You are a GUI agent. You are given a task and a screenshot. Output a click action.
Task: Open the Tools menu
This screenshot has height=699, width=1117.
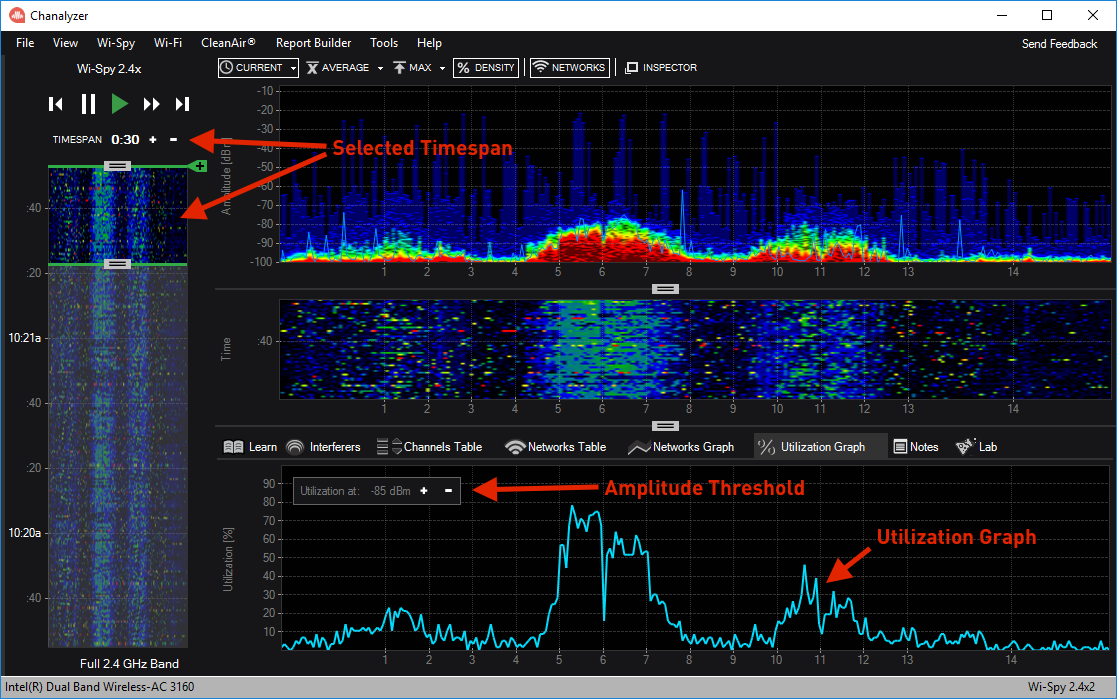tap(384, 43)
